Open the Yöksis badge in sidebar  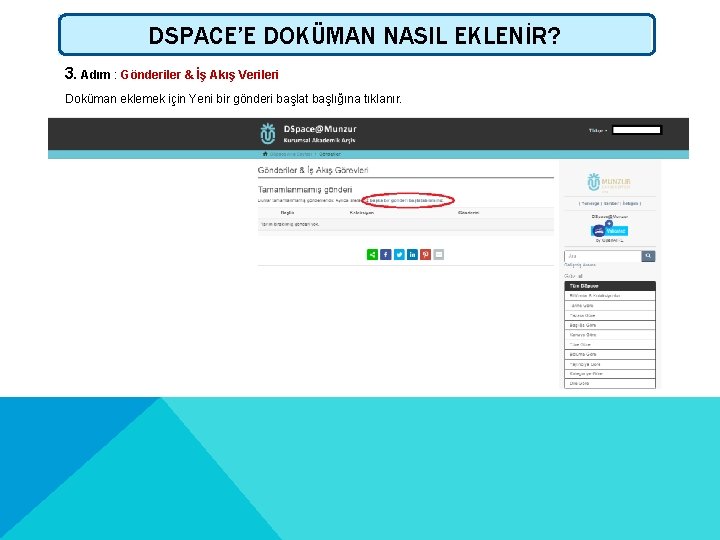(609, 230)
